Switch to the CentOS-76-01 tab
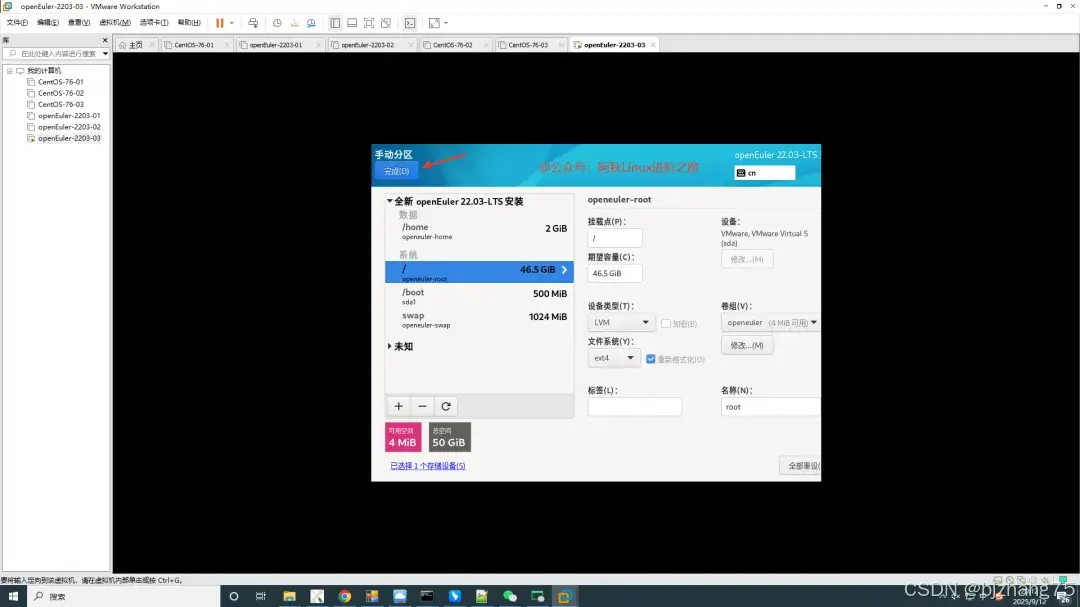Screen dimensions: 1080x607 point(194,45)
